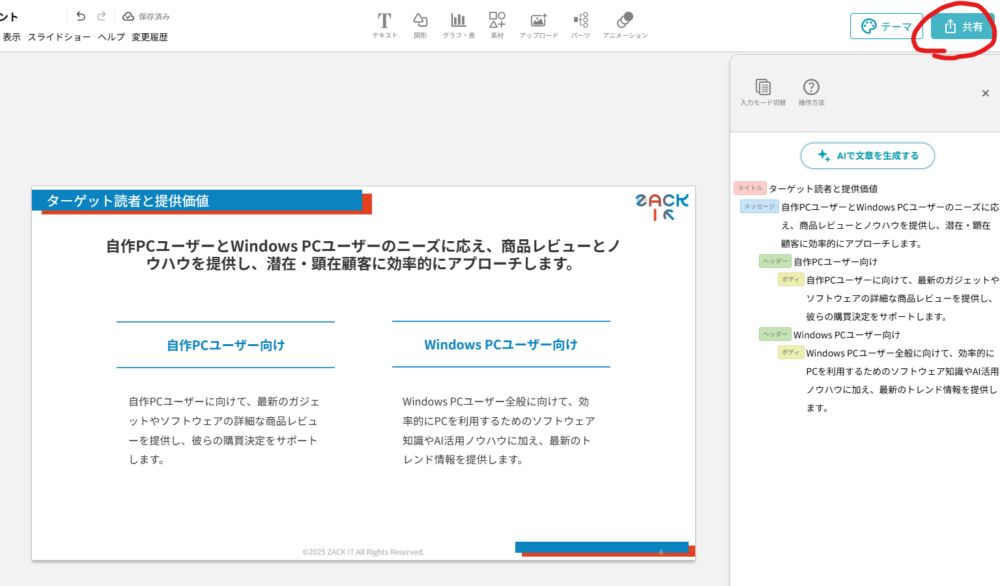The image size is (1000, 586).
Task: Open the スライドショー menu
Action: point(60,37)
